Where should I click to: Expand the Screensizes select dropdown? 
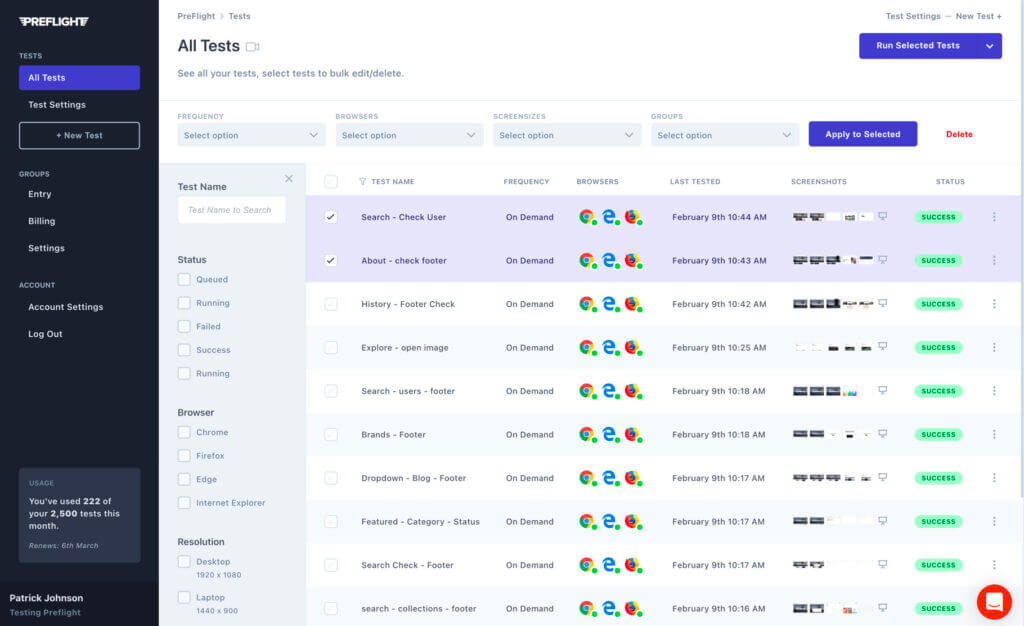click(x=566, y=135)
